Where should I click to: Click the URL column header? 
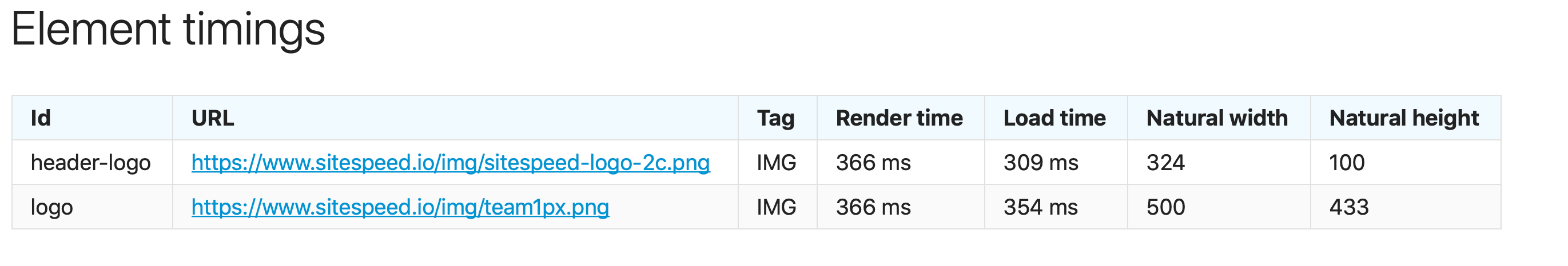tap(212, 118)
